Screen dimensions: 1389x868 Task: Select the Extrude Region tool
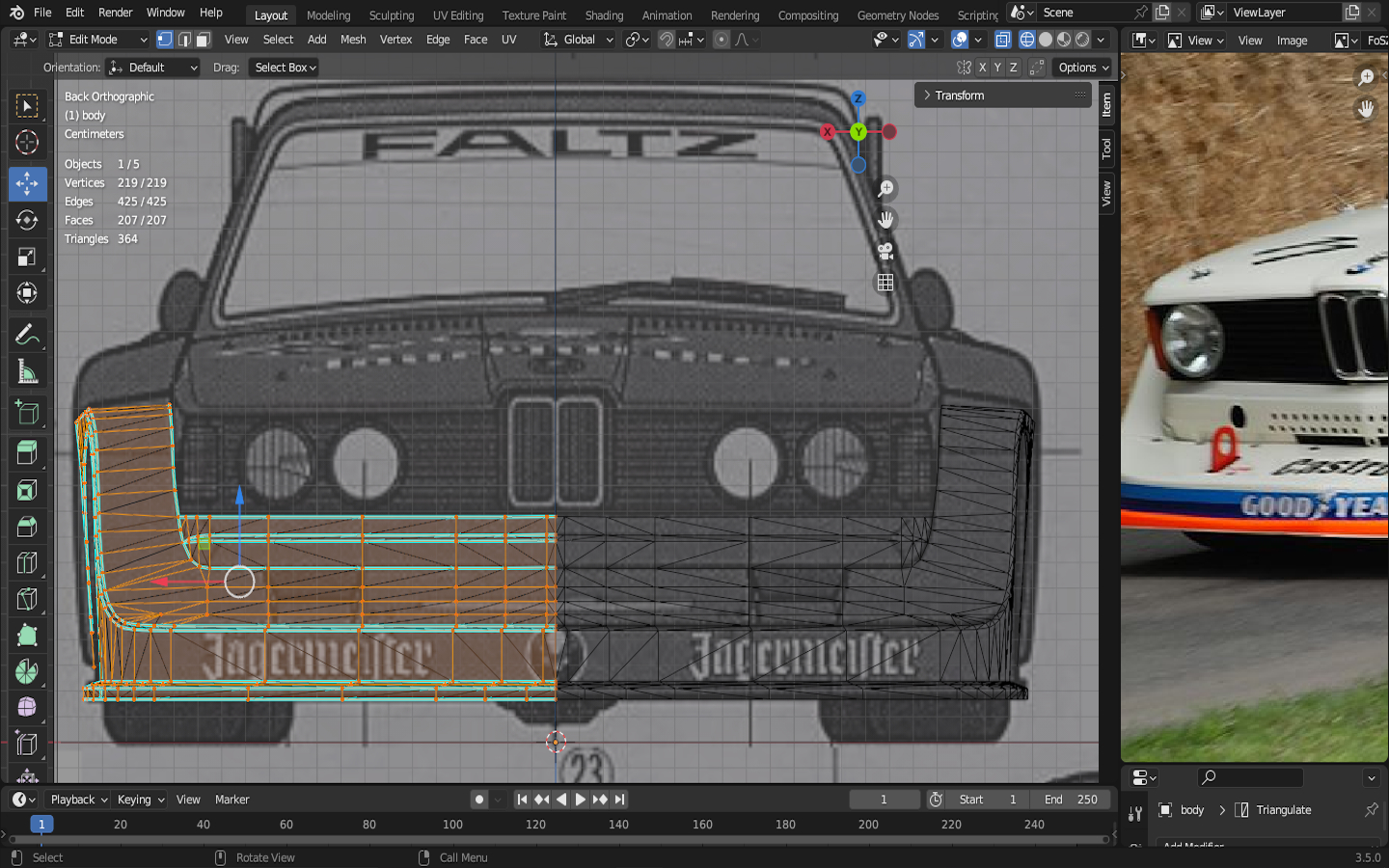[x=27, y=453]
